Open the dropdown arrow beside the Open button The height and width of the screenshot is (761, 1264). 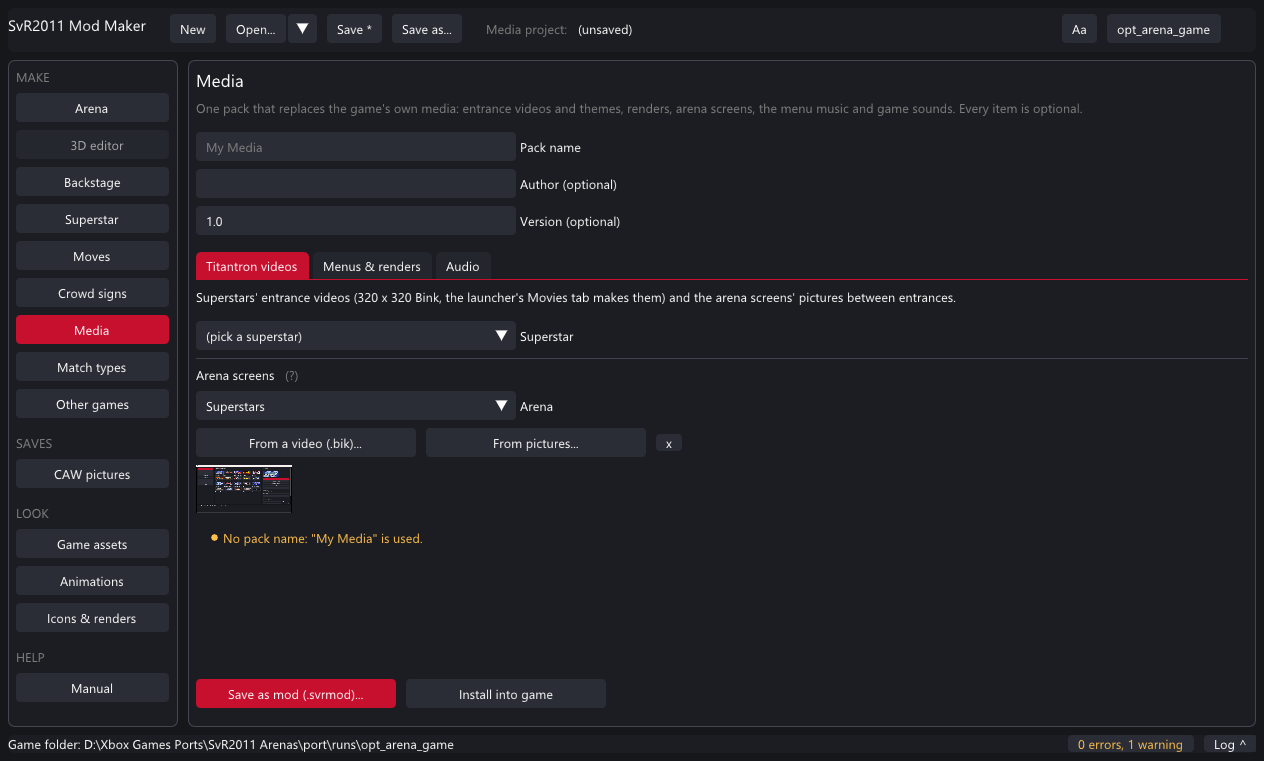click(x=303, y=29)
